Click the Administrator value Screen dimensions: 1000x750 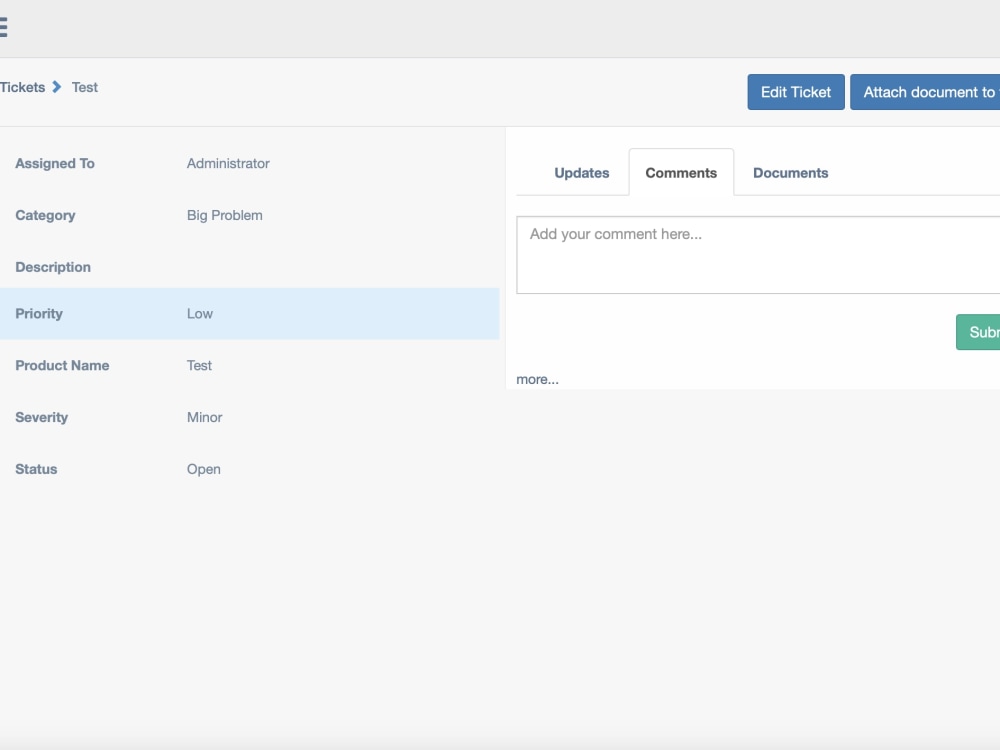pyautogui.click(x=227, y=163)
